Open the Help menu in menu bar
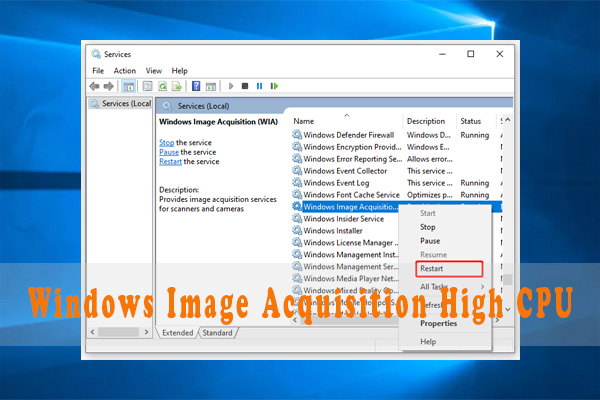Viewport: 600px width, 400px height. 179,71
